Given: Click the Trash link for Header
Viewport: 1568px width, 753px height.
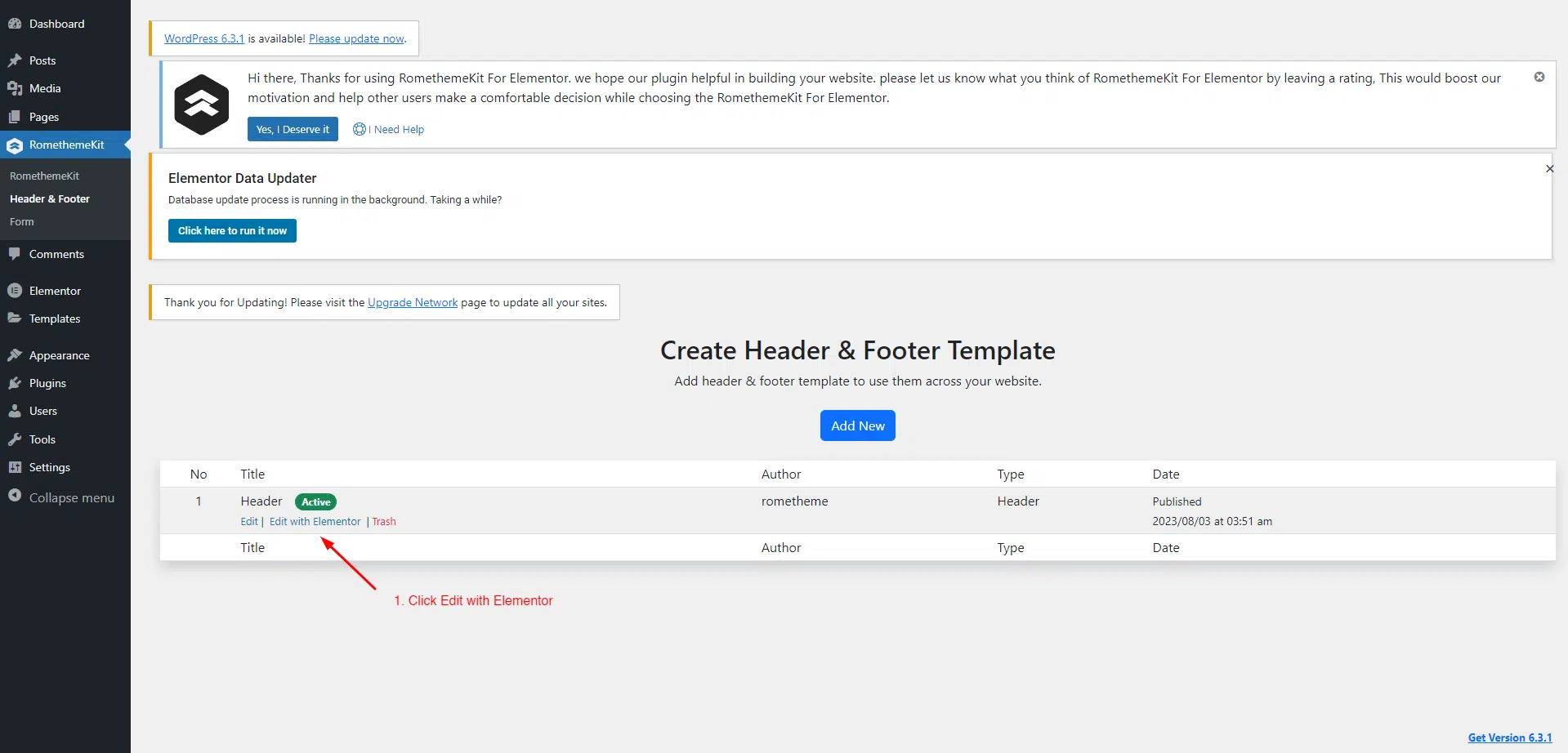Looking at the screenshot, I should pyautogui.click(x=384, y=521).
